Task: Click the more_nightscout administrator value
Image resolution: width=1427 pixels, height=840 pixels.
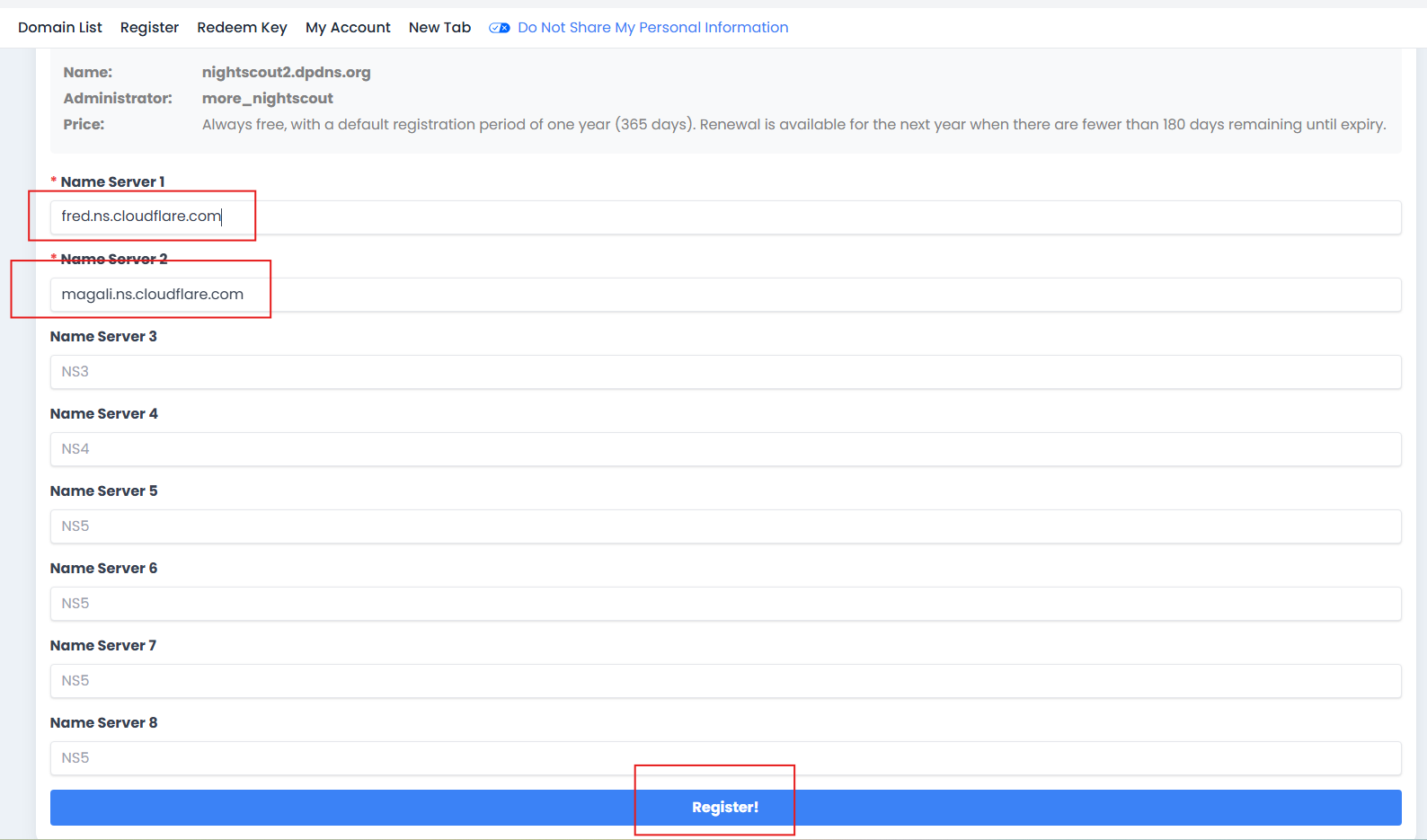Action: click(x=267, y=99)
